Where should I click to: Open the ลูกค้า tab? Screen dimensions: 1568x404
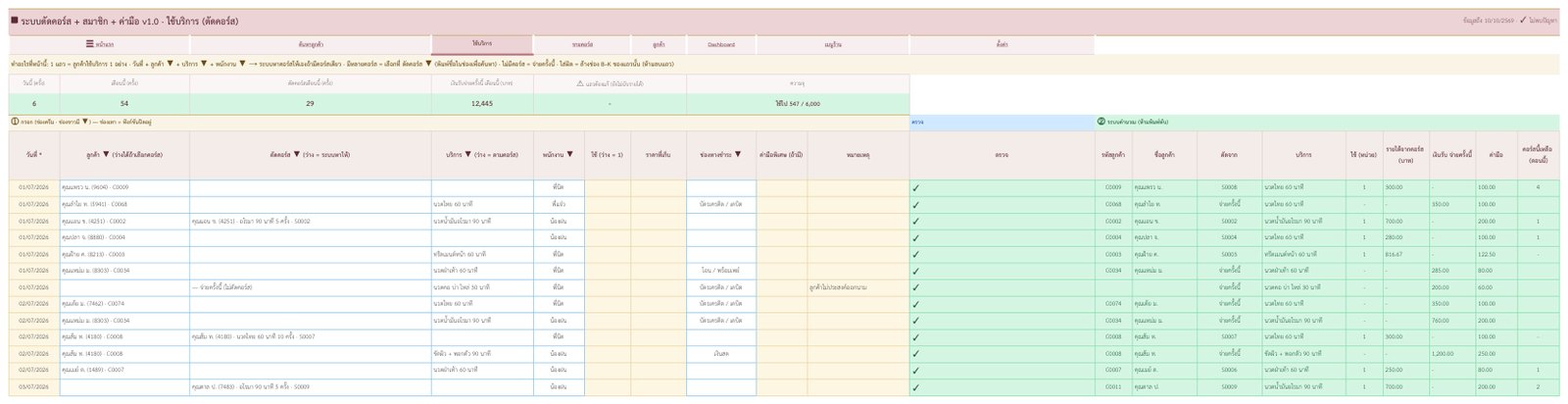[x=659, y=44]
